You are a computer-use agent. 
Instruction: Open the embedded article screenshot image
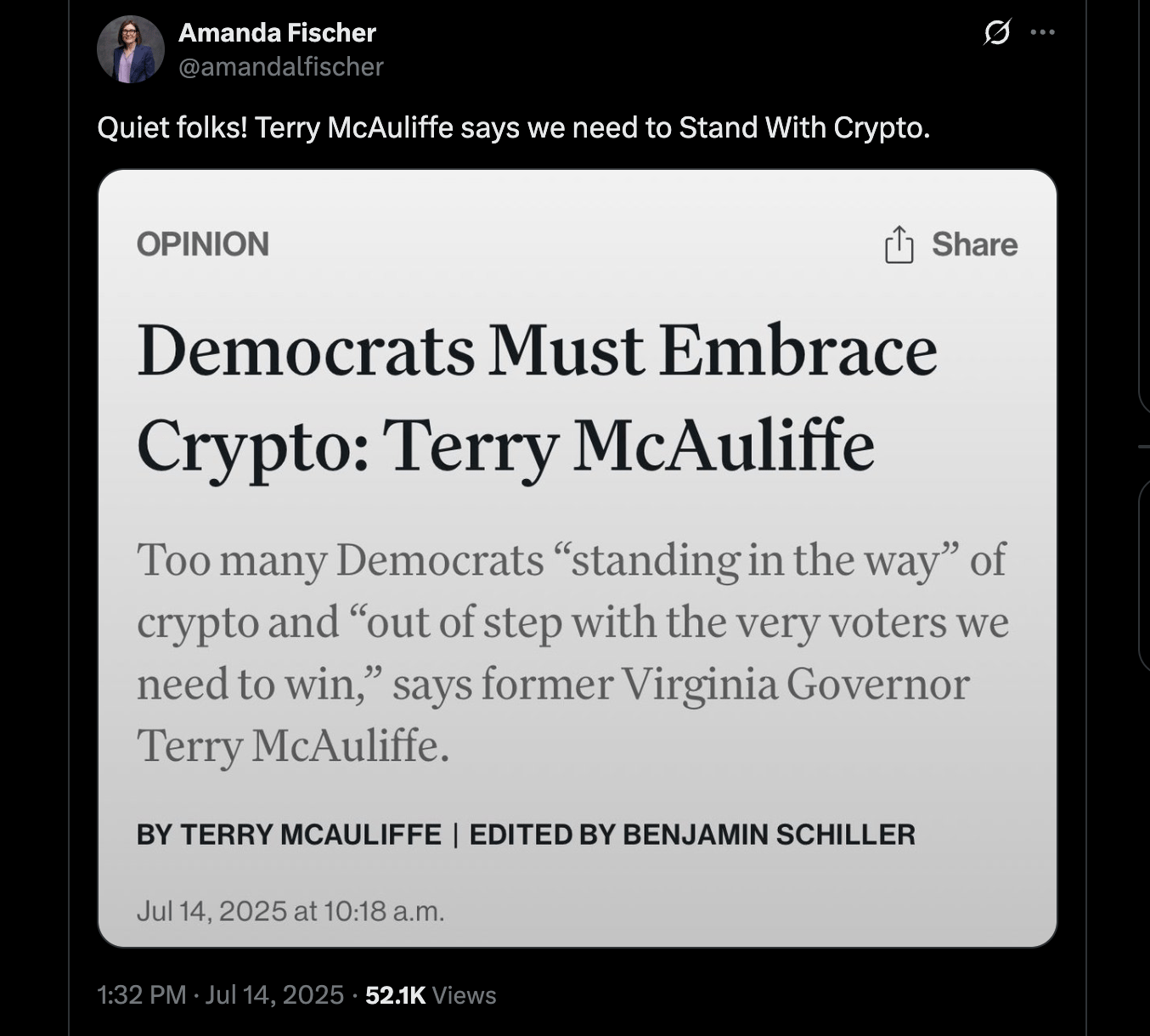coord(578,558)
